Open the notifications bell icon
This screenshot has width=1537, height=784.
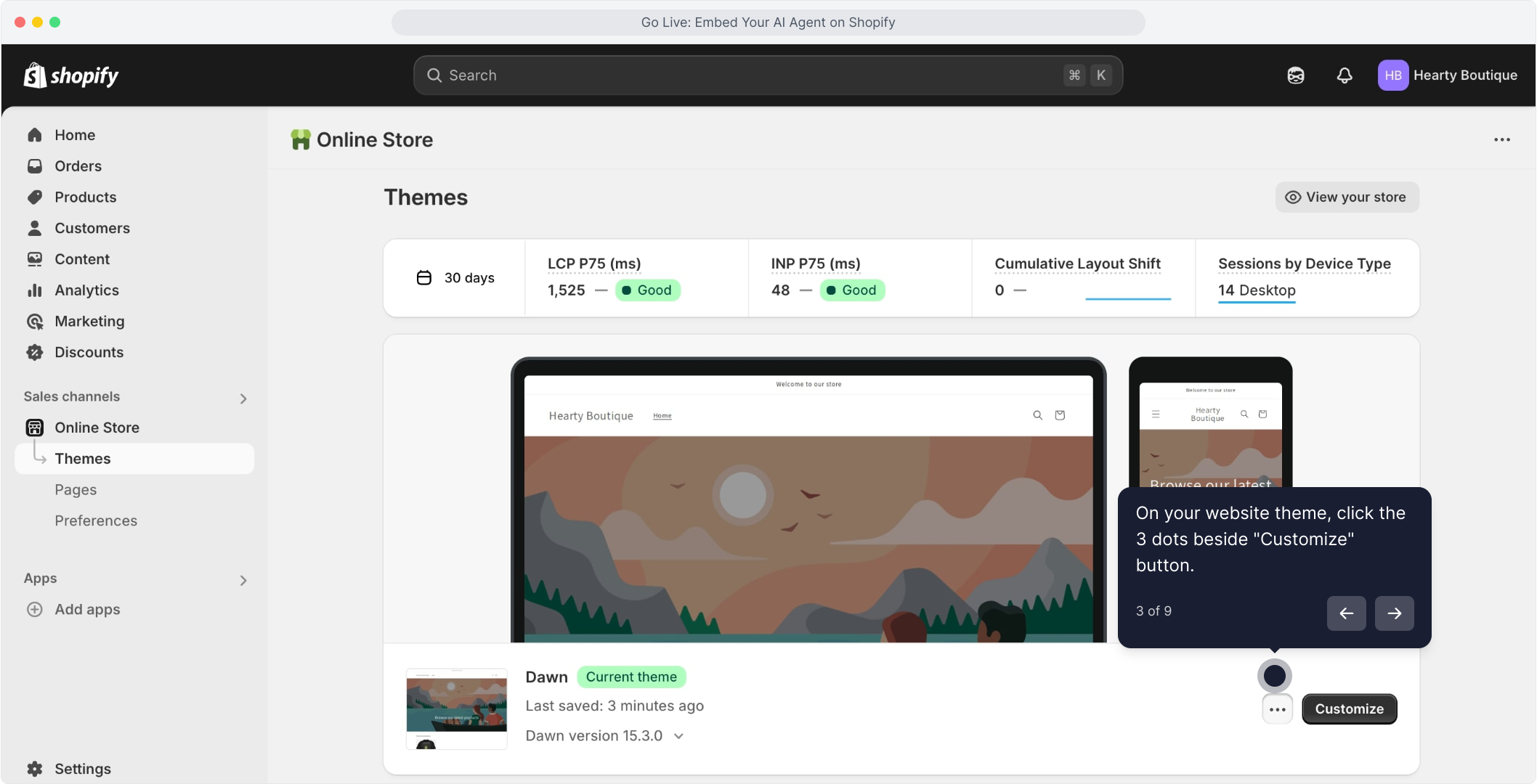pyautogui.click(x=1345, y=75)
